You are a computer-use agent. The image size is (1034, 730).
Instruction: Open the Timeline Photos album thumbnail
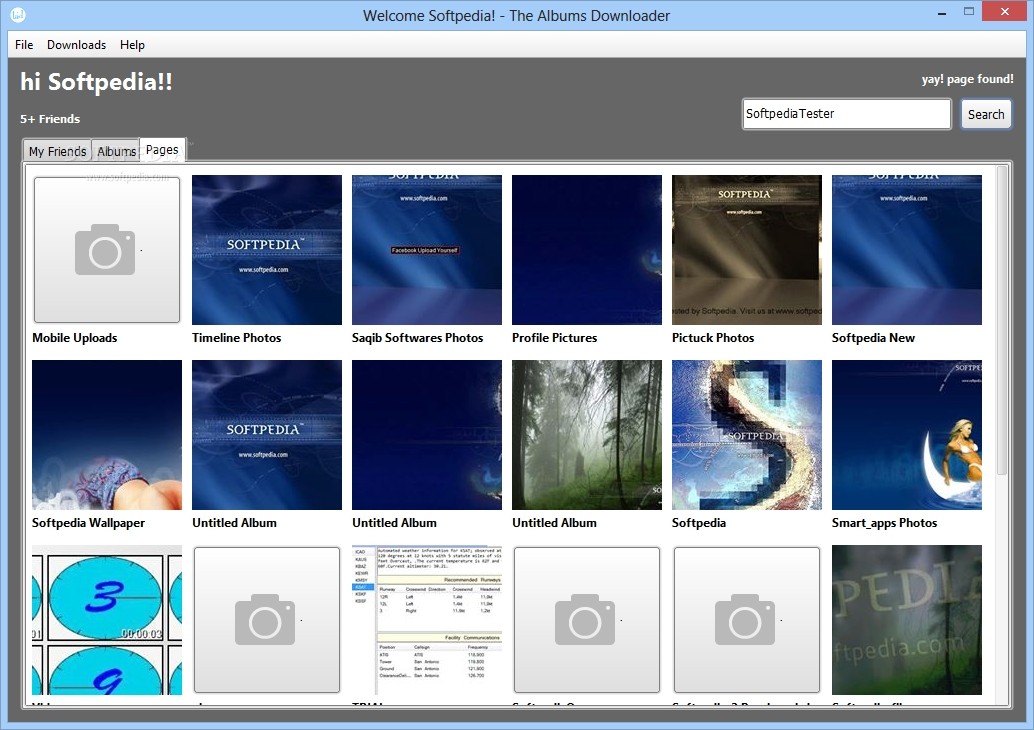point(267,250)
